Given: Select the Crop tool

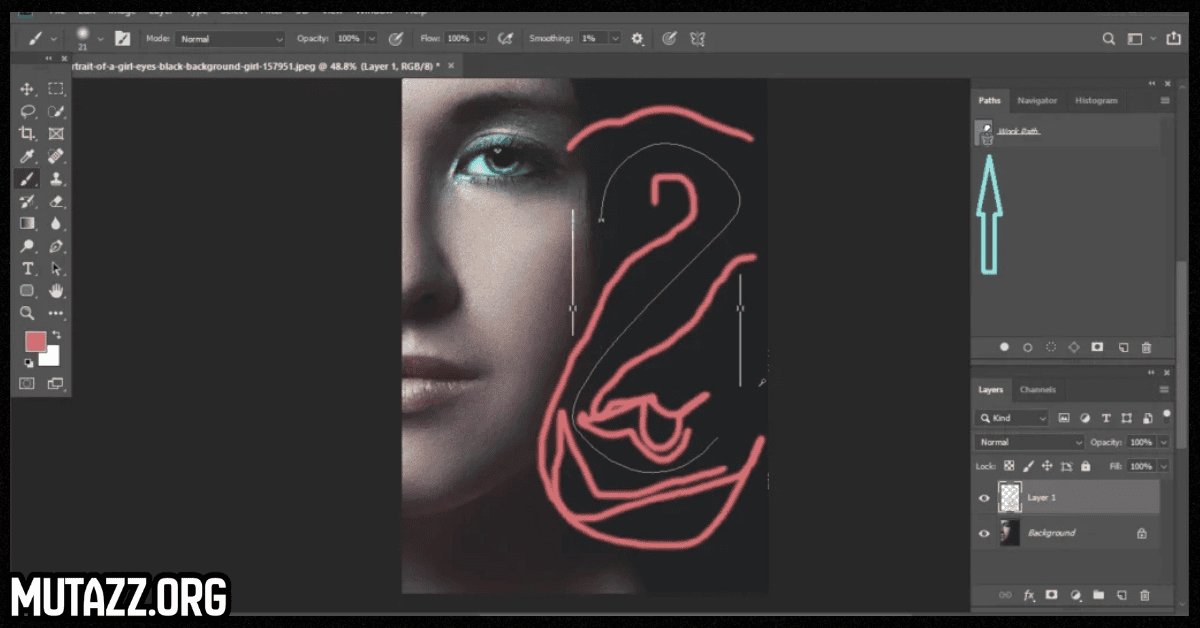Looking at the screenshot, I should pyautogui.click(x=28, y=134).
